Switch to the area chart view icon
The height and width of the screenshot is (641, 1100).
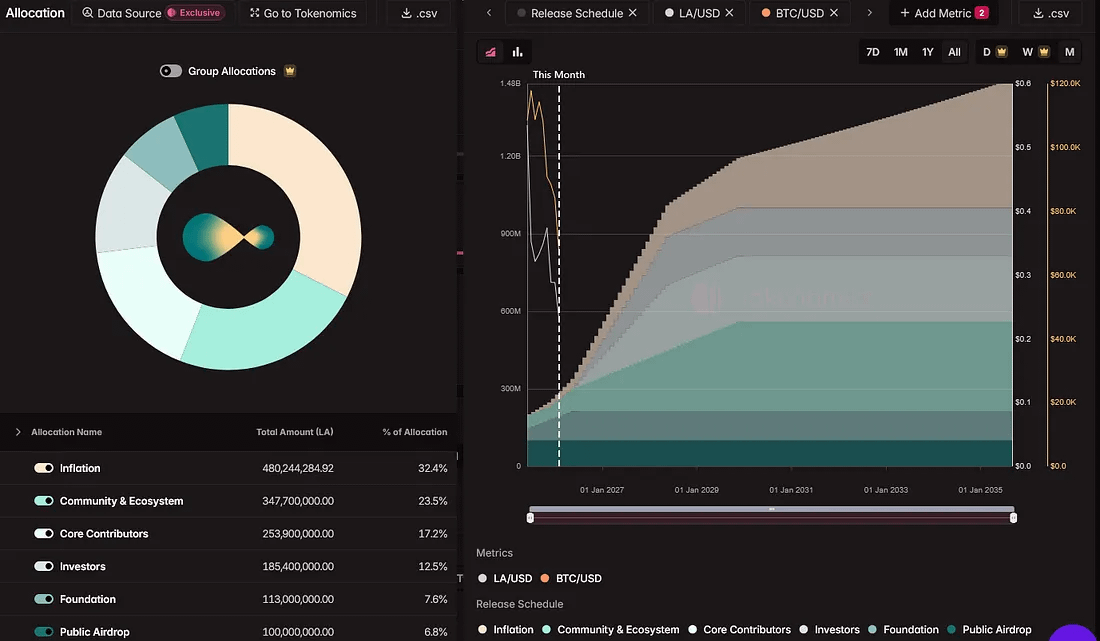491,52
